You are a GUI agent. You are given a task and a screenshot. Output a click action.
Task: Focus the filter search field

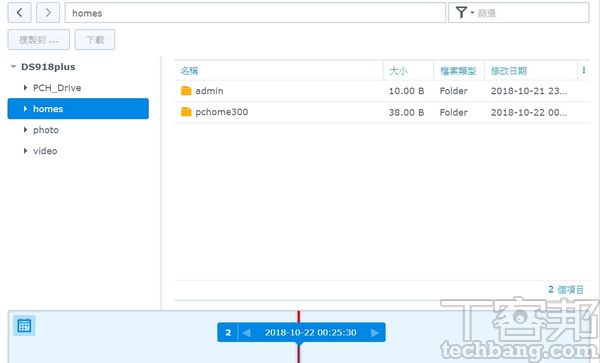[x=532, y=13]
